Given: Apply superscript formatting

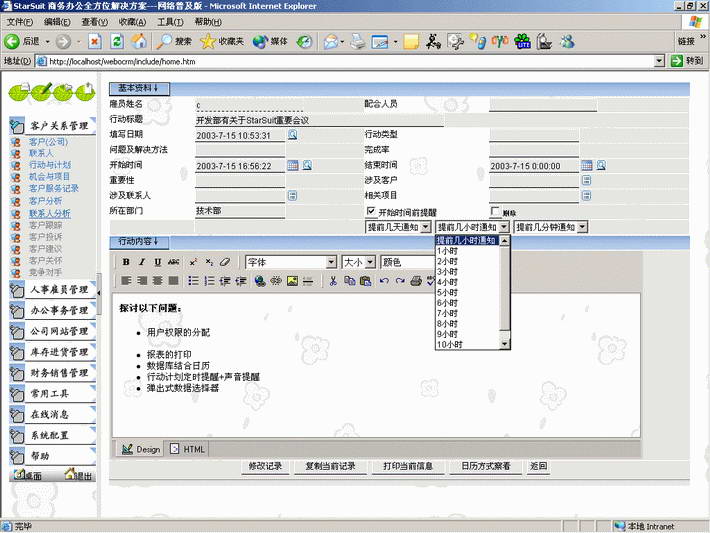Looking at the screenshot, I should [x=193, y=262].
